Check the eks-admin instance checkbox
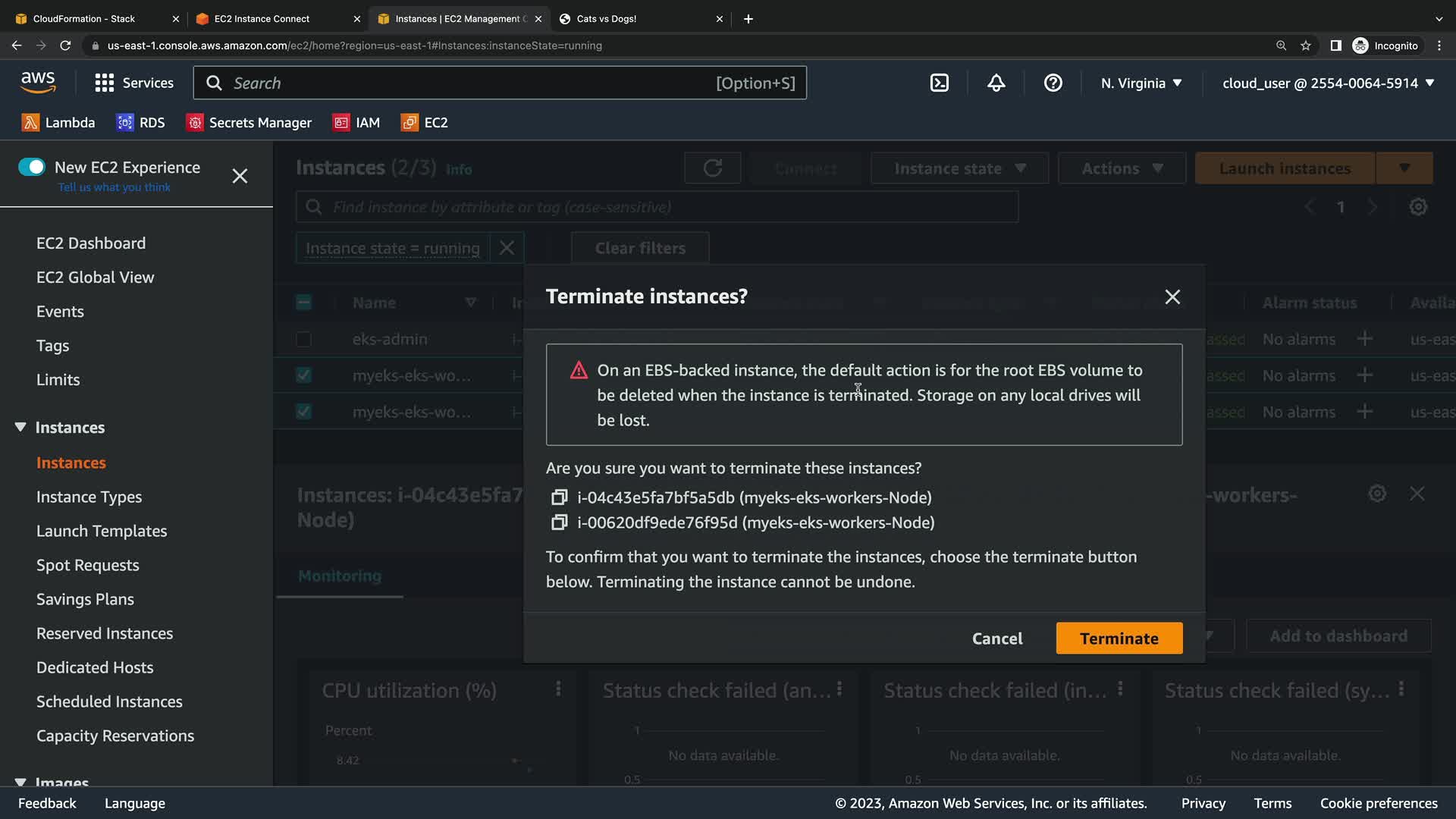The image size is (1456, 819). [x=303, y=339]
